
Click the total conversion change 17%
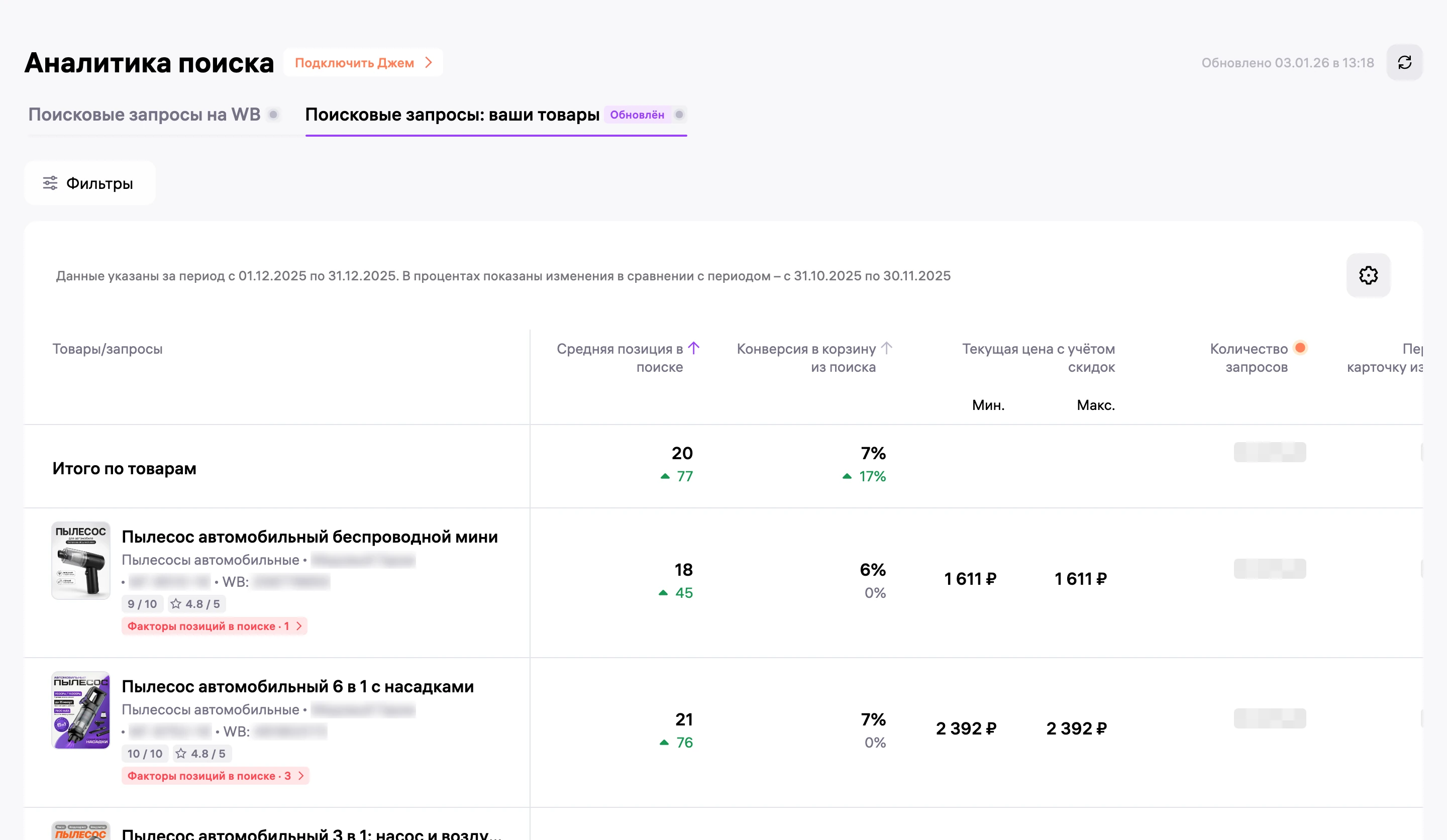[872, 476]
